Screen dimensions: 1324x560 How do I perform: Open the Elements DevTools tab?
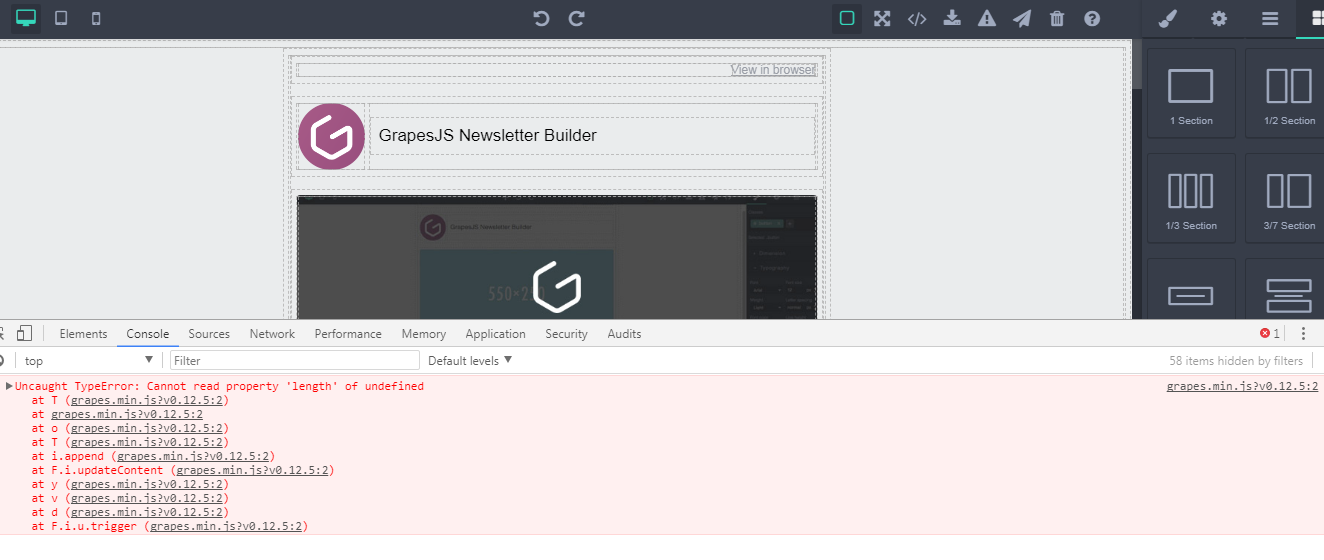[83, 334]
